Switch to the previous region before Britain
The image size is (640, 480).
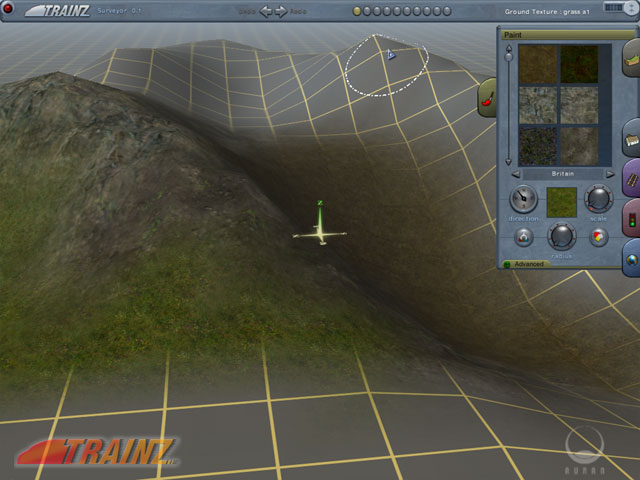coord(516,174)
